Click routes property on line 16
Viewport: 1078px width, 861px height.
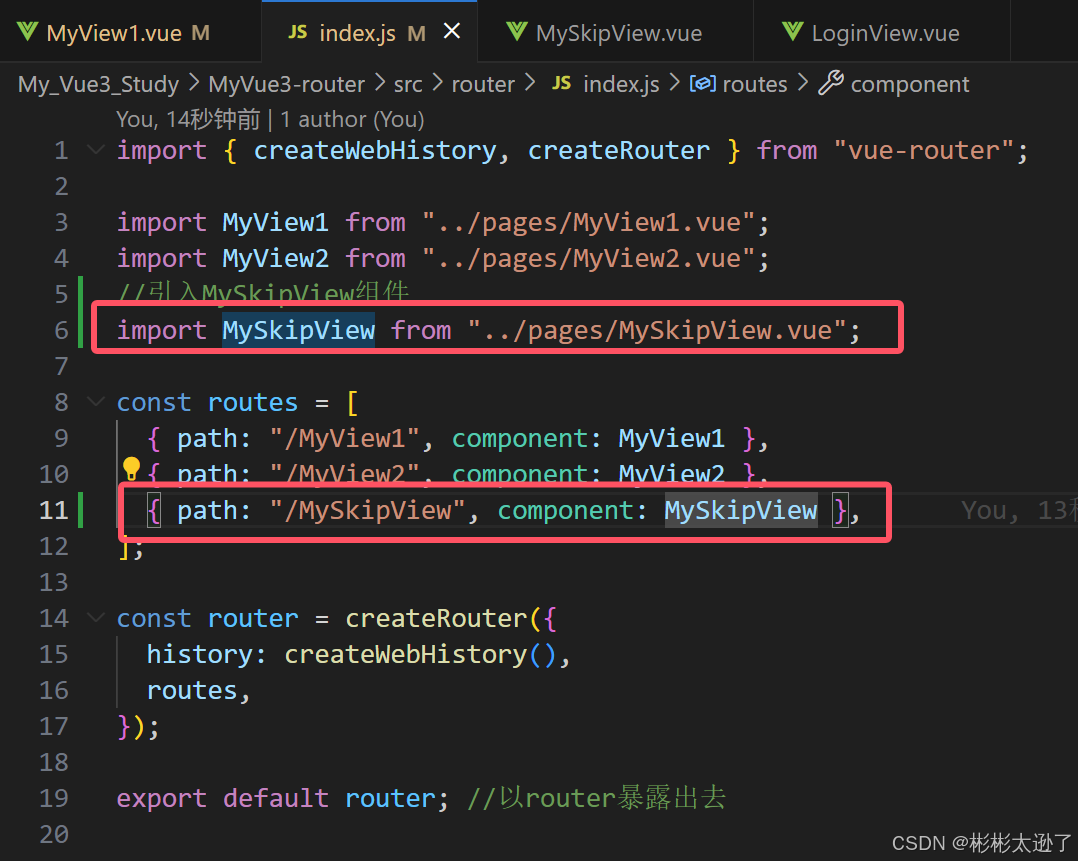(x=192, y=690)
